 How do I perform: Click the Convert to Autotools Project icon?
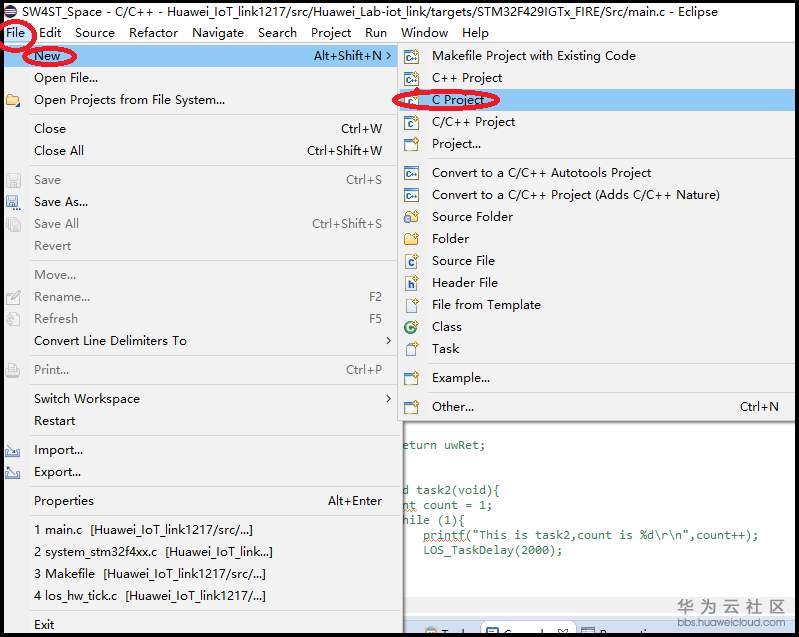point(411,173)
